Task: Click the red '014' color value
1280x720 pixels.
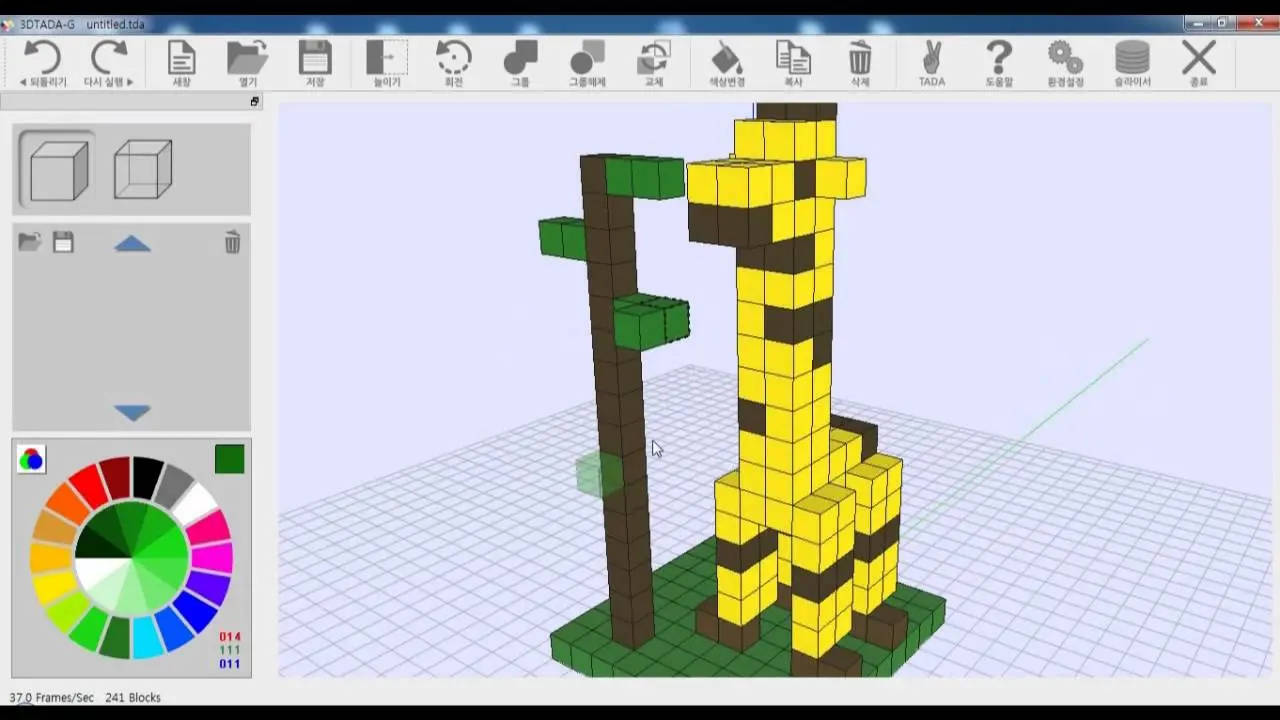Action: (230, 636)
